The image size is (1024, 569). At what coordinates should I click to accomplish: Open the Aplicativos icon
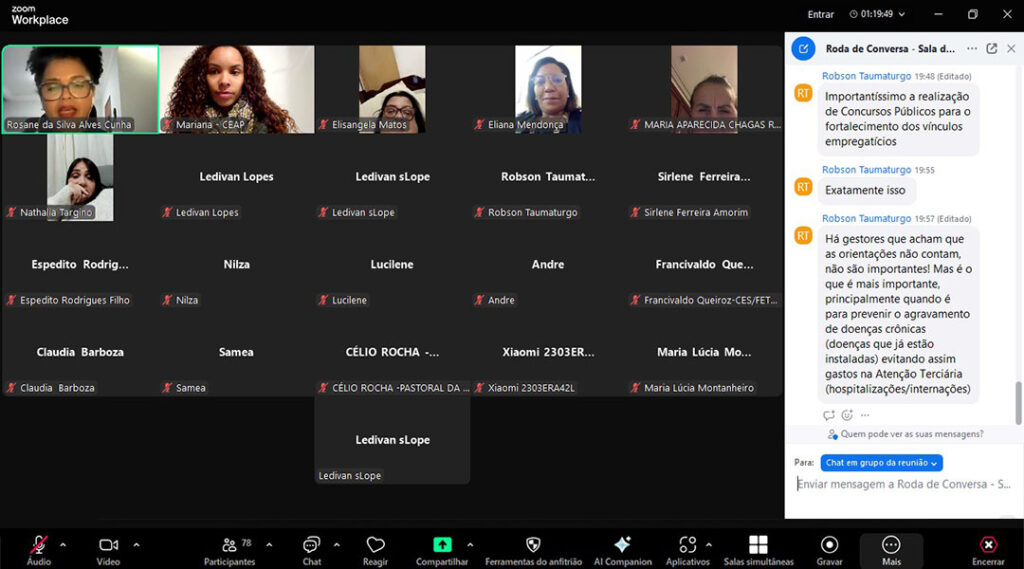(x=687, y=545)
